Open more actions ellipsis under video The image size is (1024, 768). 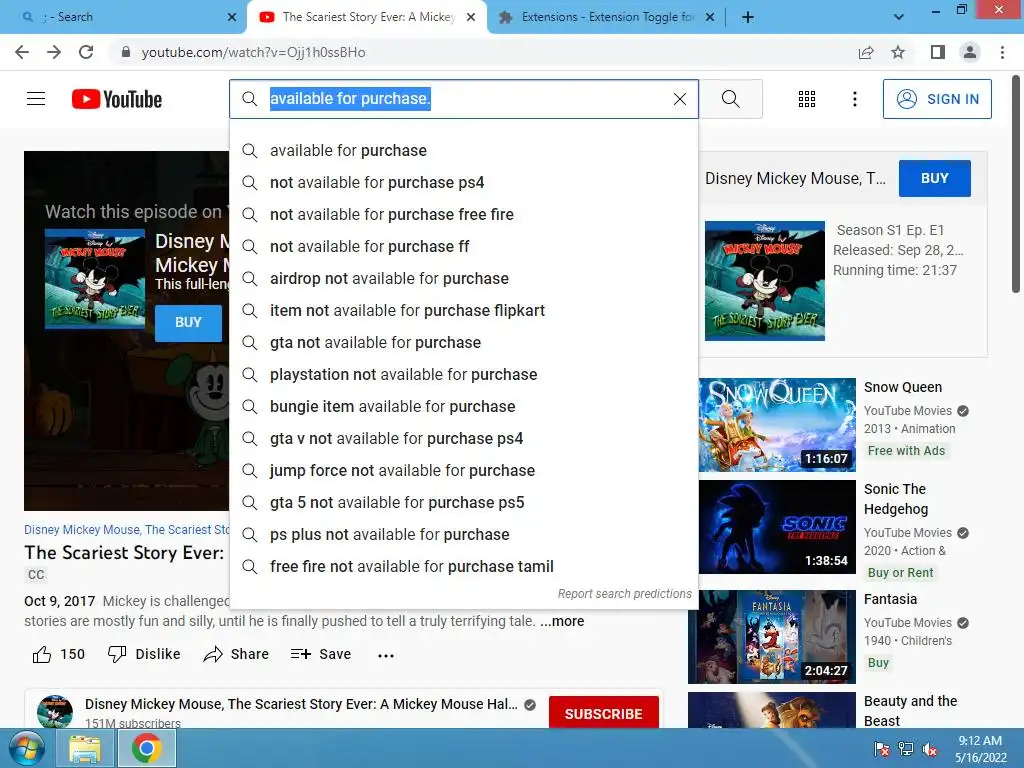[x=386, y=655]
